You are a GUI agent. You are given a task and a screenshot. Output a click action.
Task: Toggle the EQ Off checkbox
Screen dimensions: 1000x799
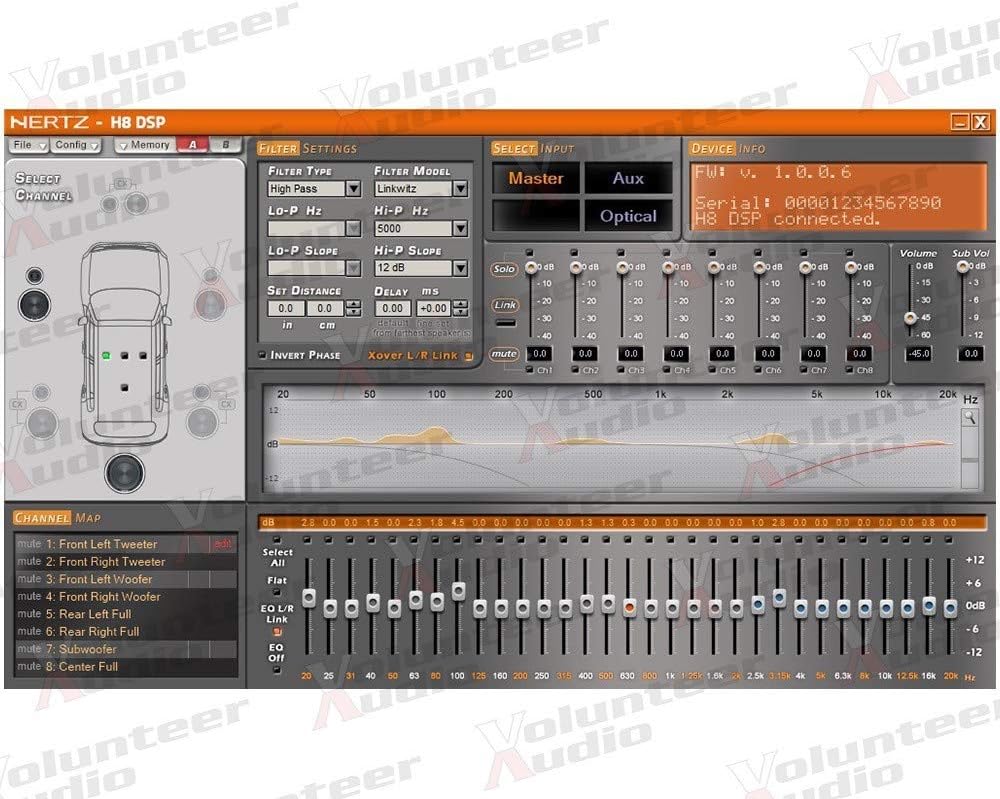tap(277, 670)
